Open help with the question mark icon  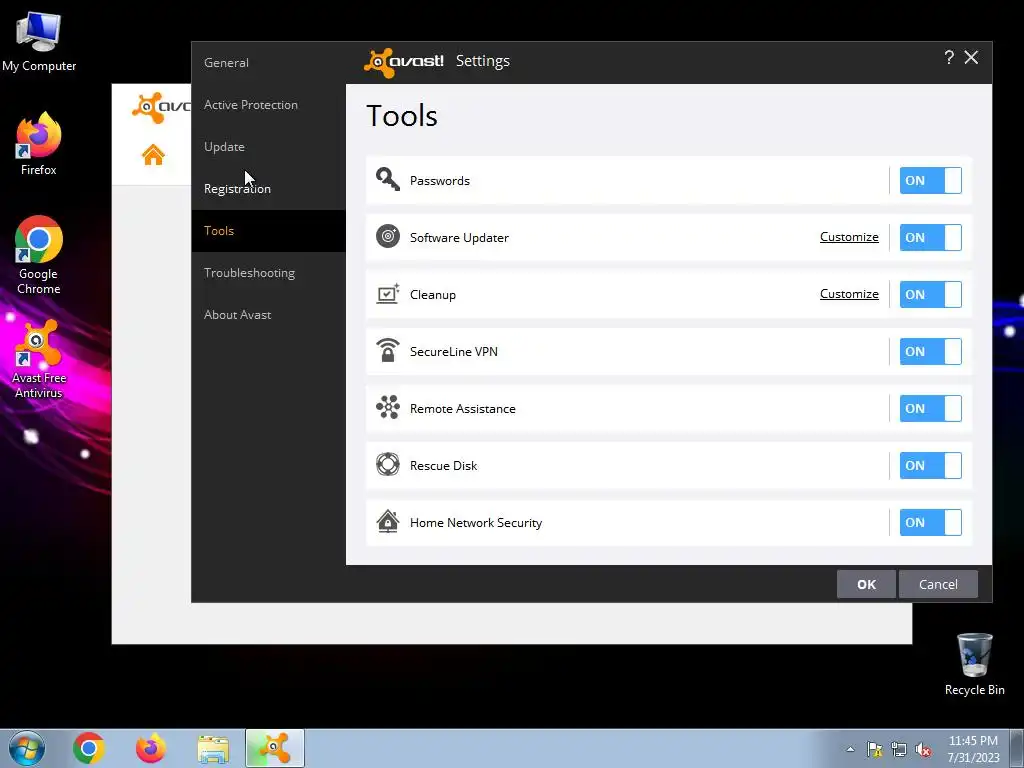pyautogui.click(x=949, y=57)
